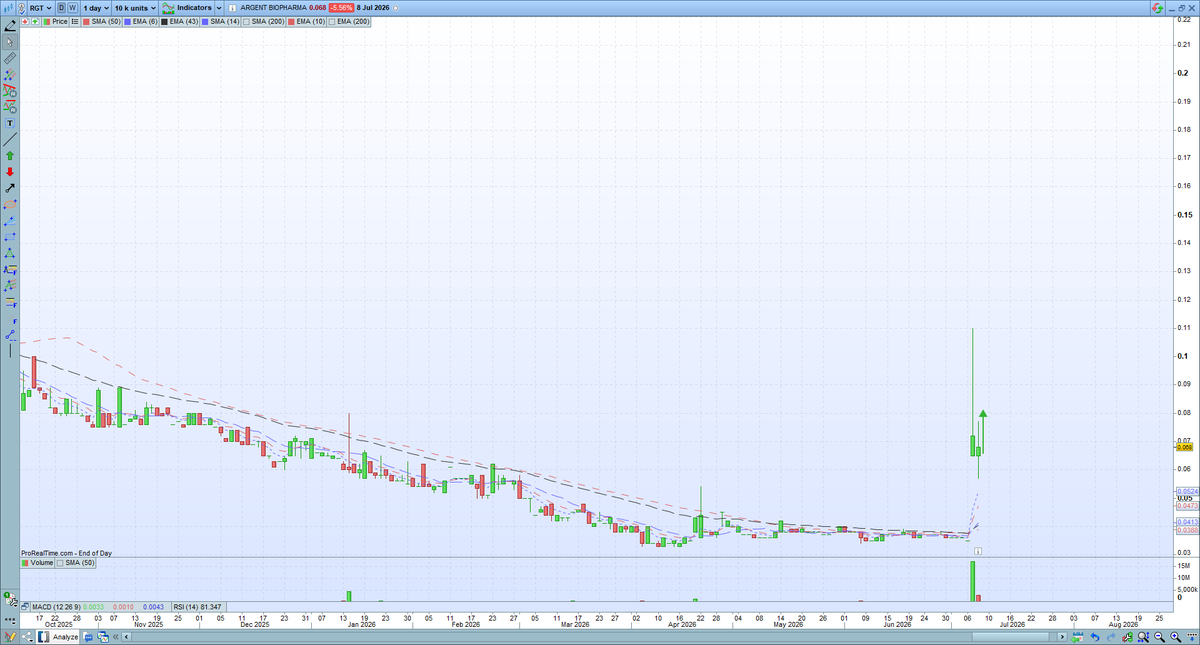The image size is (1200, 645).
Task: Toggle the SMA (14) indicator
Action: pyautogui.click(x=220, y=21)
